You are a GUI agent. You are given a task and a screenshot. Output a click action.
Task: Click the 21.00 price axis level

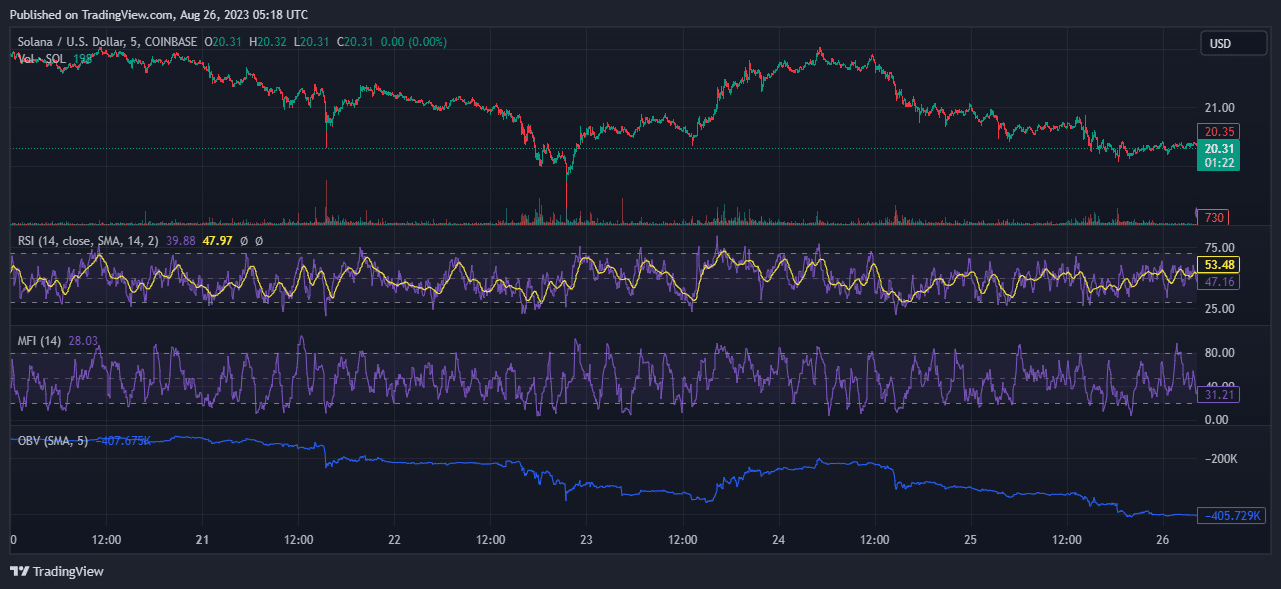[x=1220, y=108]
